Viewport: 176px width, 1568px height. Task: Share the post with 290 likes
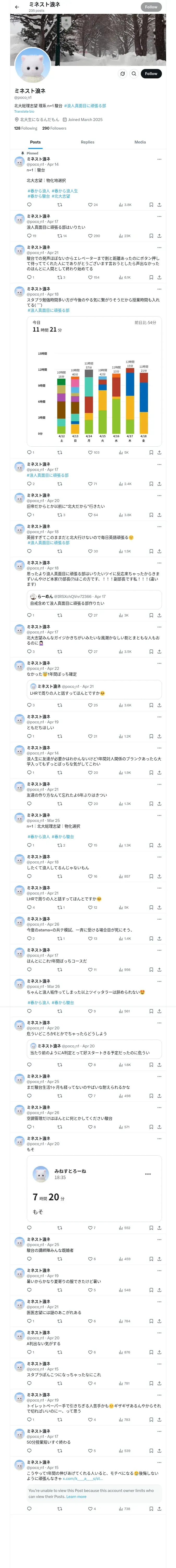click(x=159, y=235)
